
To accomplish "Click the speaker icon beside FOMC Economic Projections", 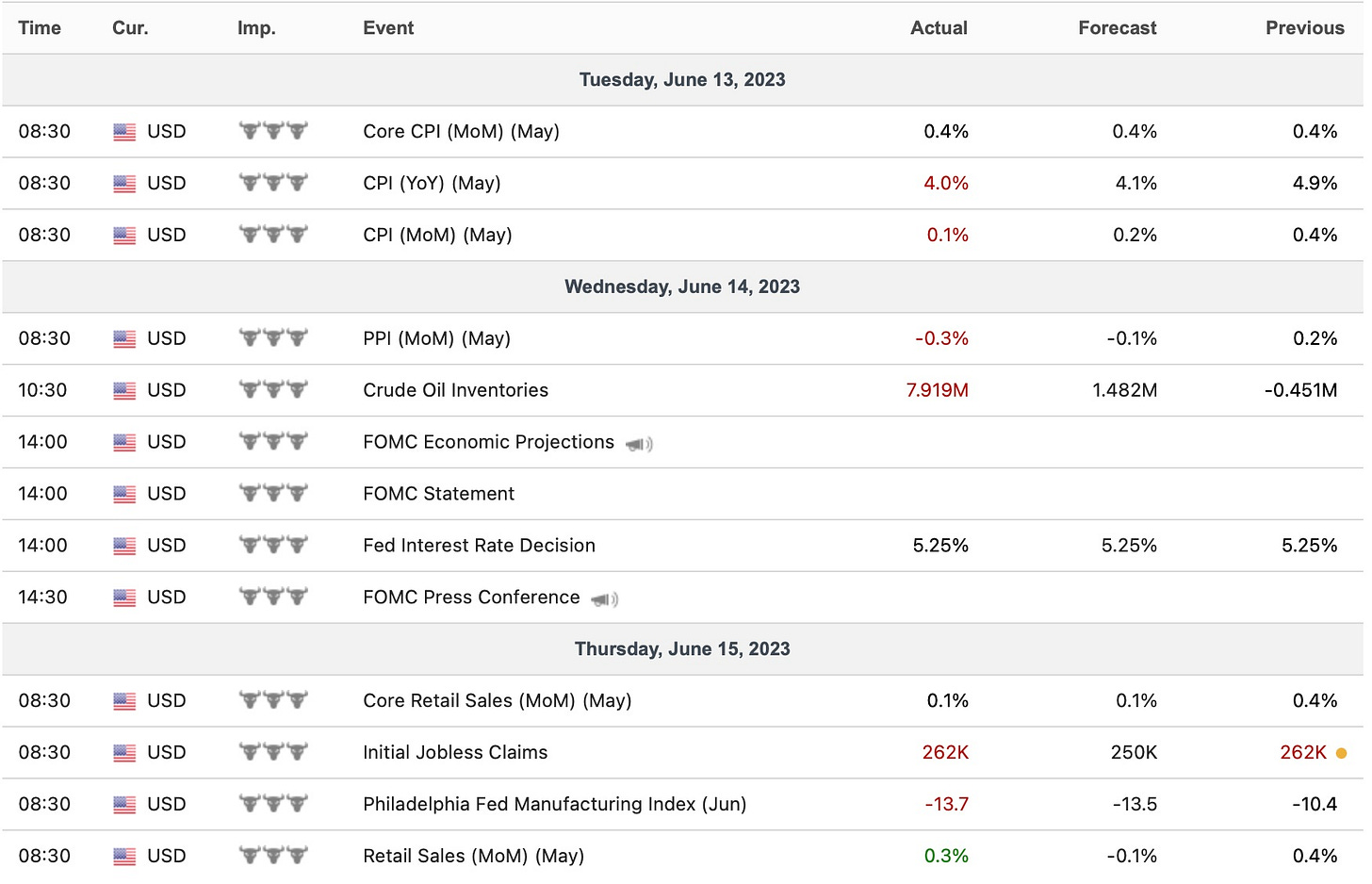I will pyautogui.click(x=639, y=444).
